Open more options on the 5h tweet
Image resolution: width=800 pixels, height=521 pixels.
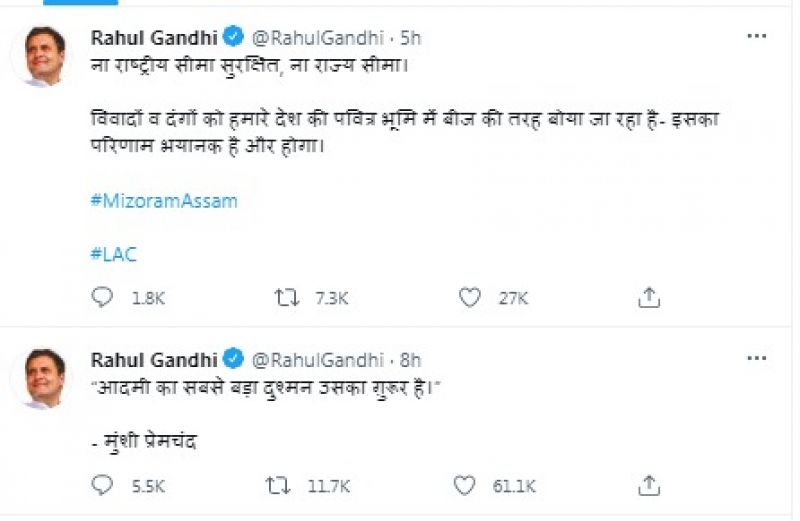pyautogui.click(x=757, y=36)
